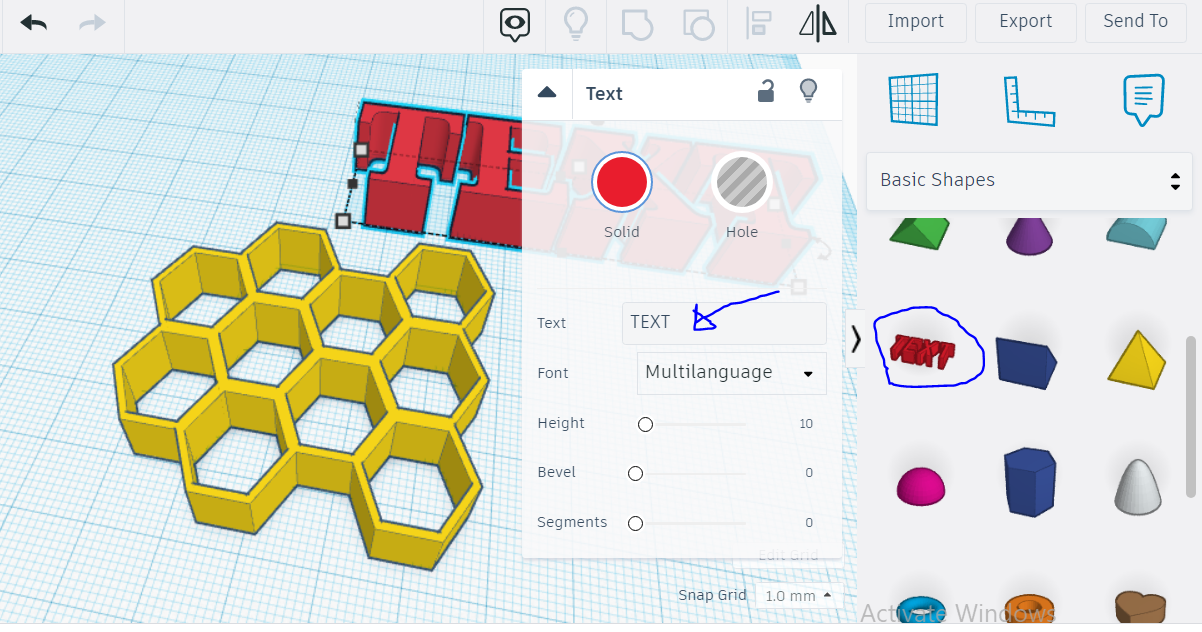The height and width of the screenshot is (632, 1202).
Task: Ungroup the selected shapes
Action: [697, 23]
